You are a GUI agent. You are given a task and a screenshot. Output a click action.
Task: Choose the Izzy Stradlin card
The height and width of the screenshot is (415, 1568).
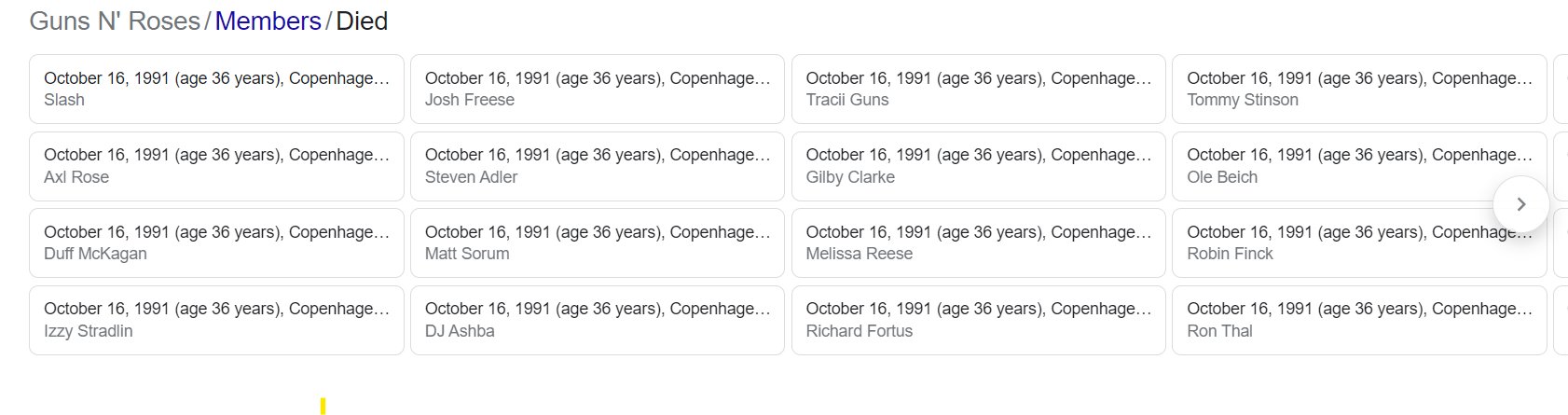(x=216, y=320)
